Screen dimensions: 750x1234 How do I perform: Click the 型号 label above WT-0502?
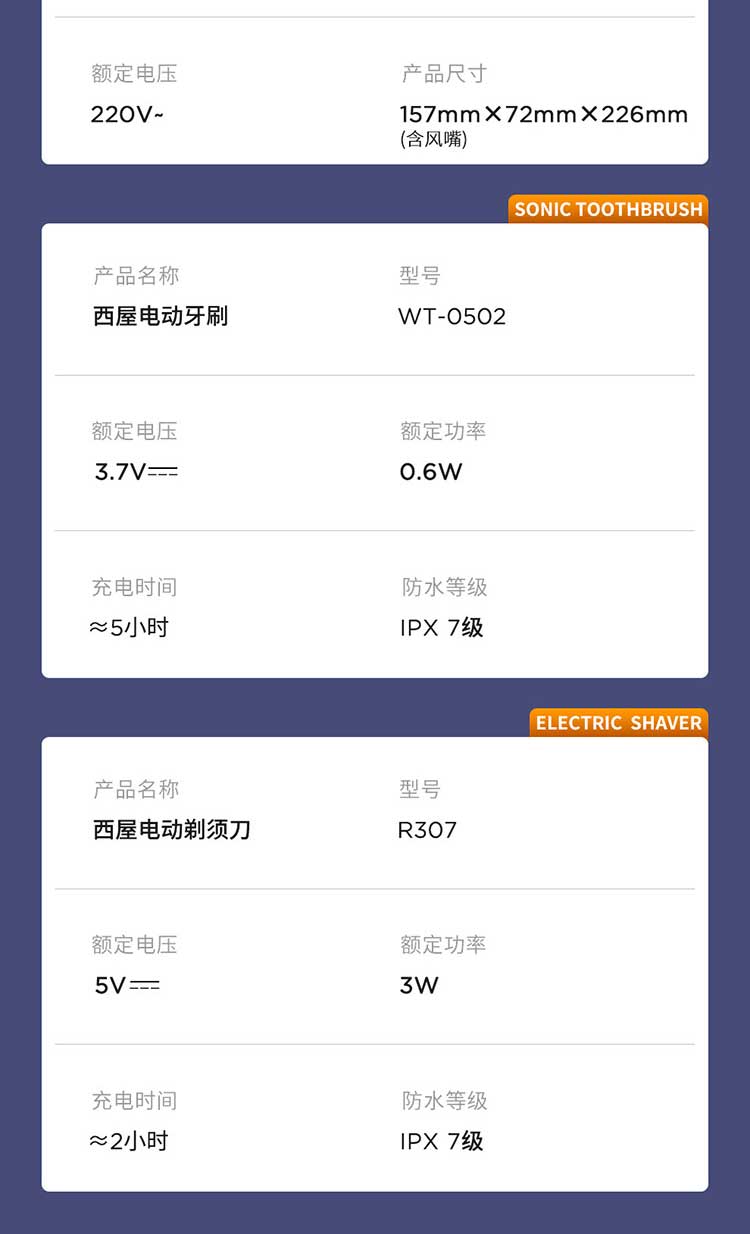point(419,276)
